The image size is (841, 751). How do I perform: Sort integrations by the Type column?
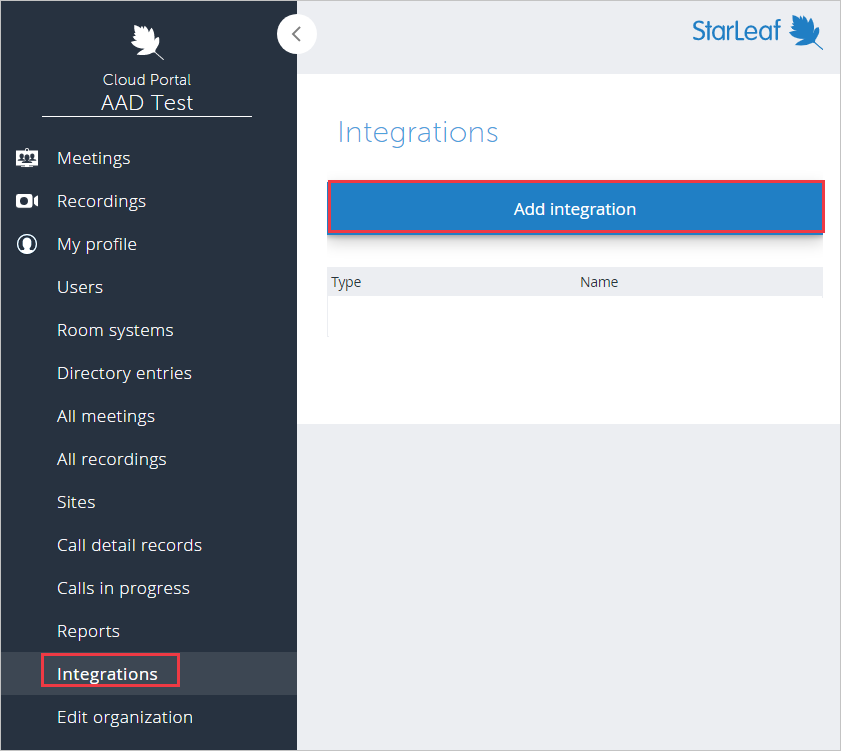[345, 282]
